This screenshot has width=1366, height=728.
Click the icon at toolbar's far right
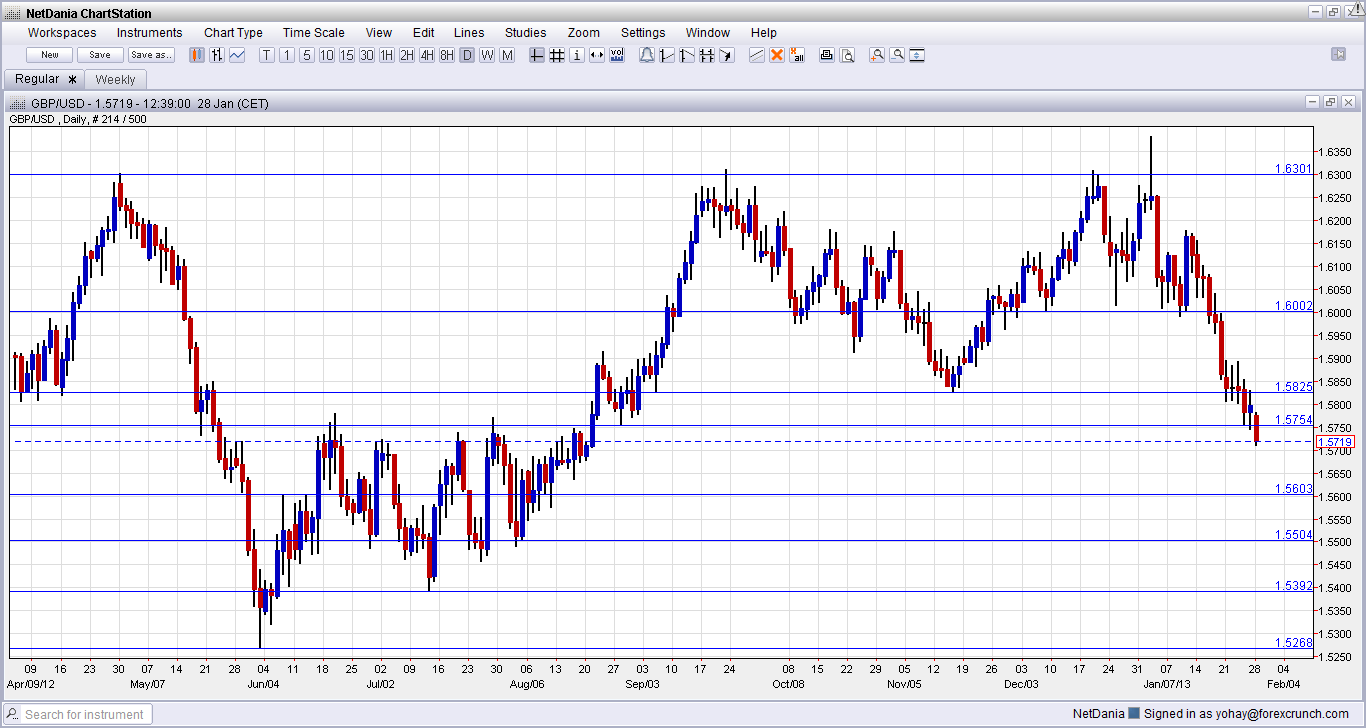[1339, 54]
